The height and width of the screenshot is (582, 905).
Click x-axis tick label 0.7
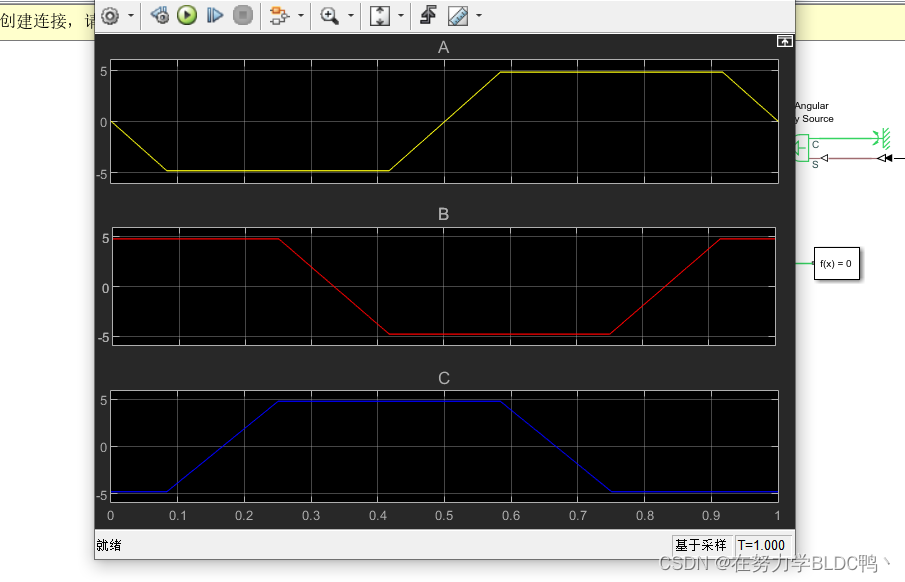[578, 516]
